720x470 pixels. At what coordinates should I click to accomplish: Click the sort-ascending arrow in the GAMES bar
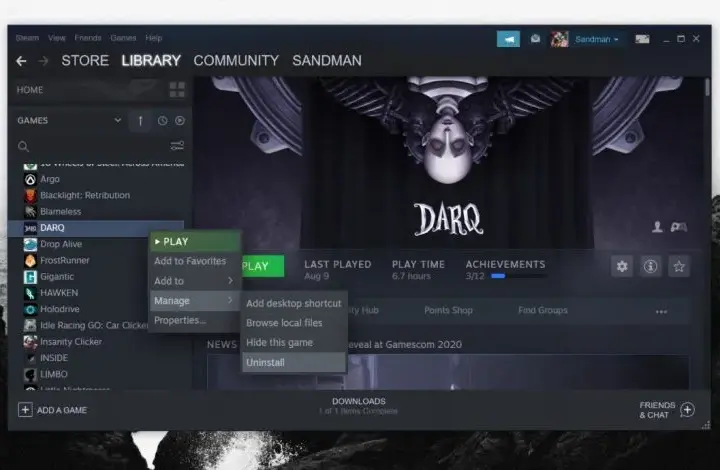(141, 121)
